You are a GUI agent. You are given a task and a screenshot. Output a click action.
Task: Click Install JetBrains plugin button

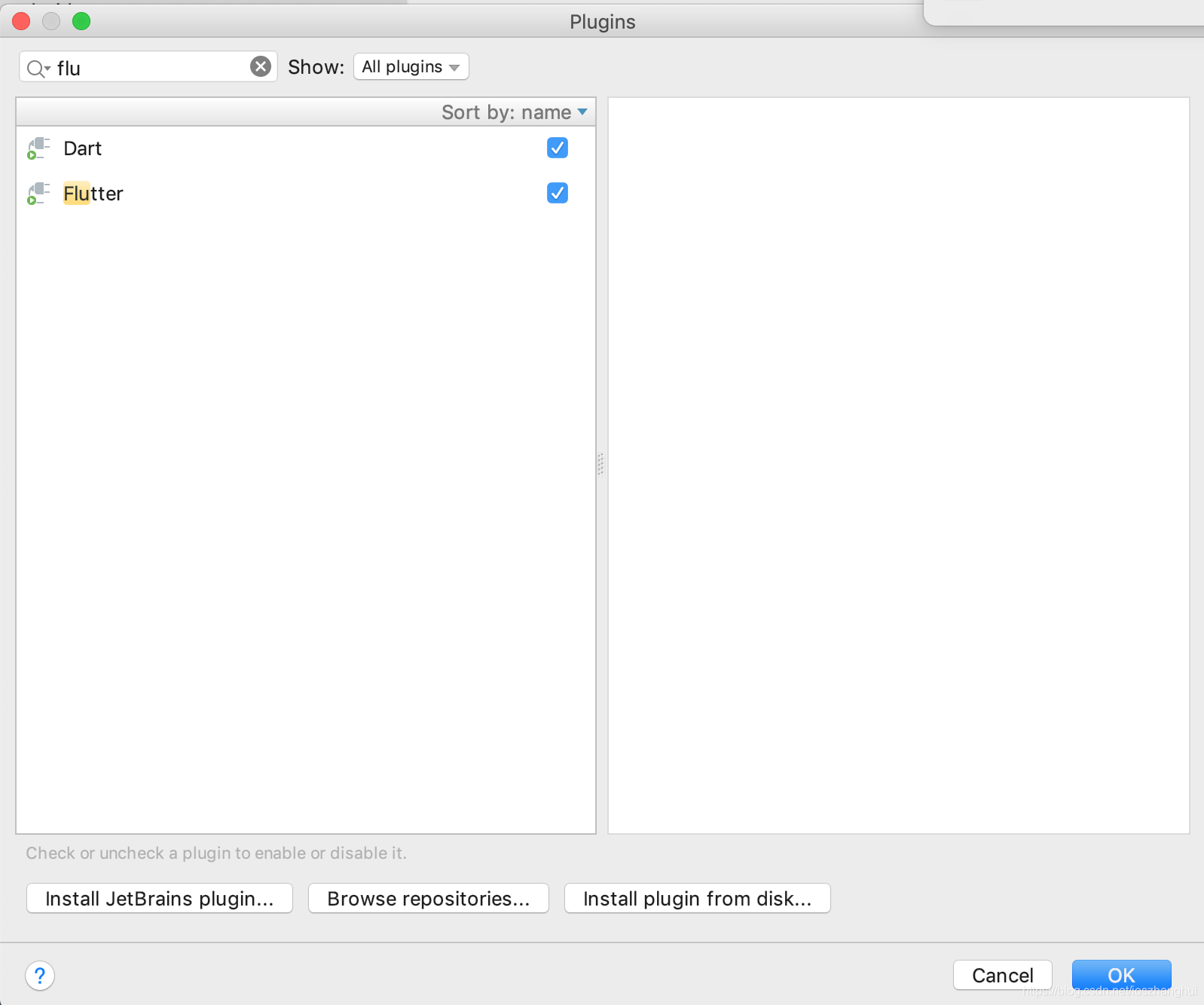(160, 898)
